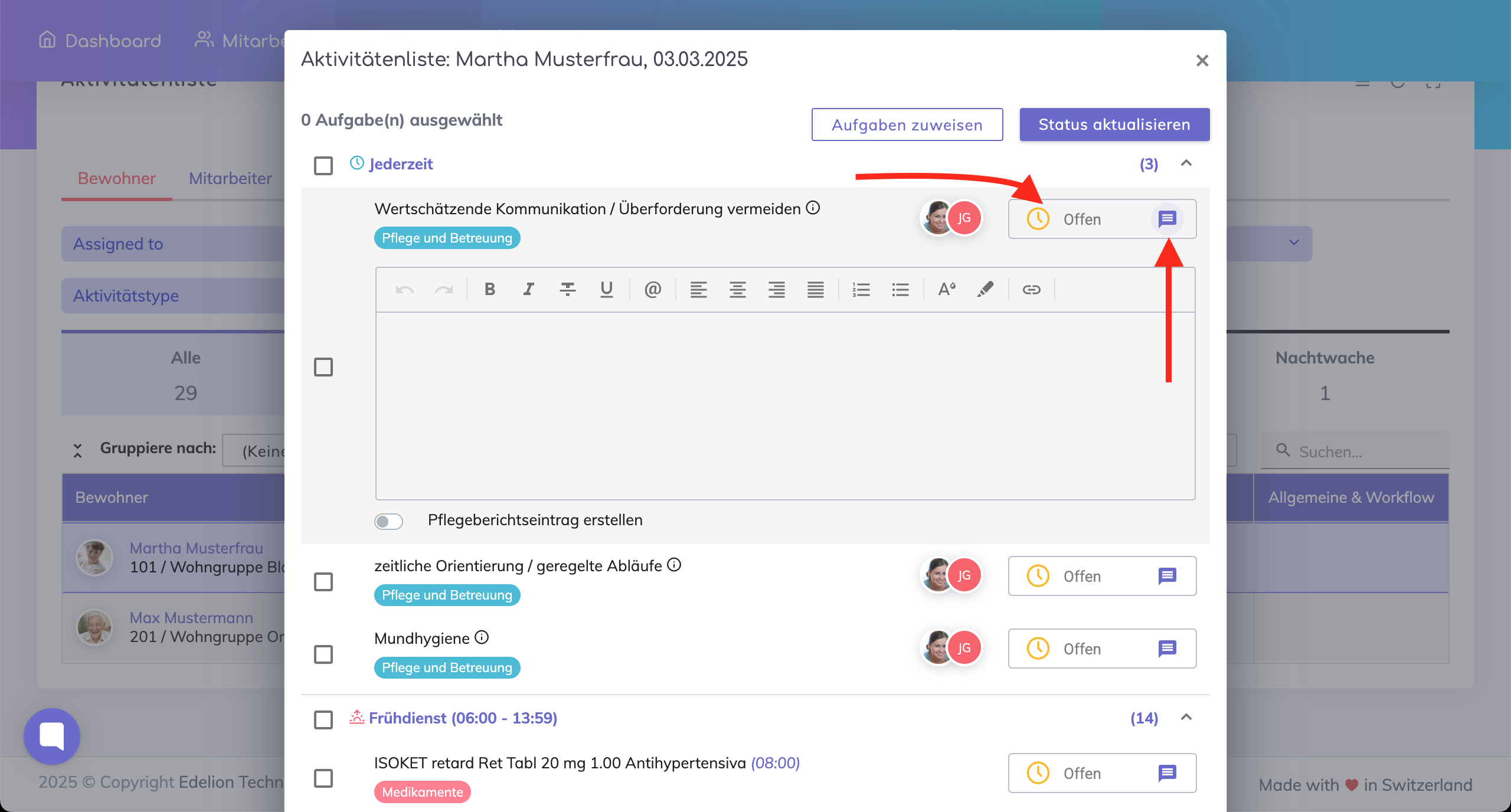1511x812 pixels.
Task: Insert a hyperlink via link icon
Action: pos(1031,289)
